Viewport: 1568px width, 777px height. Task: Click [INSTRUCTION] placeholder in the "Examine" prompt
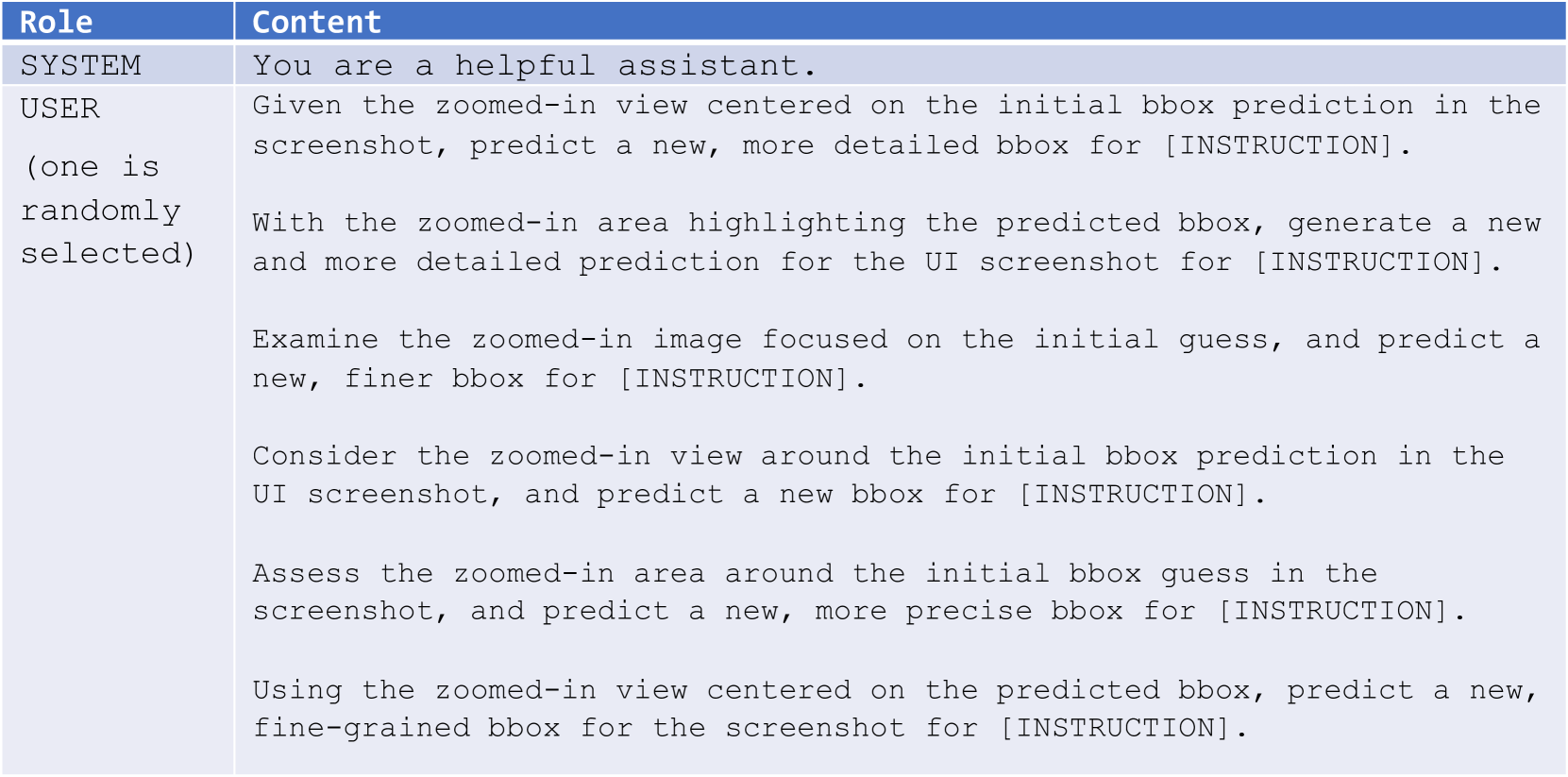click(733, 379)
